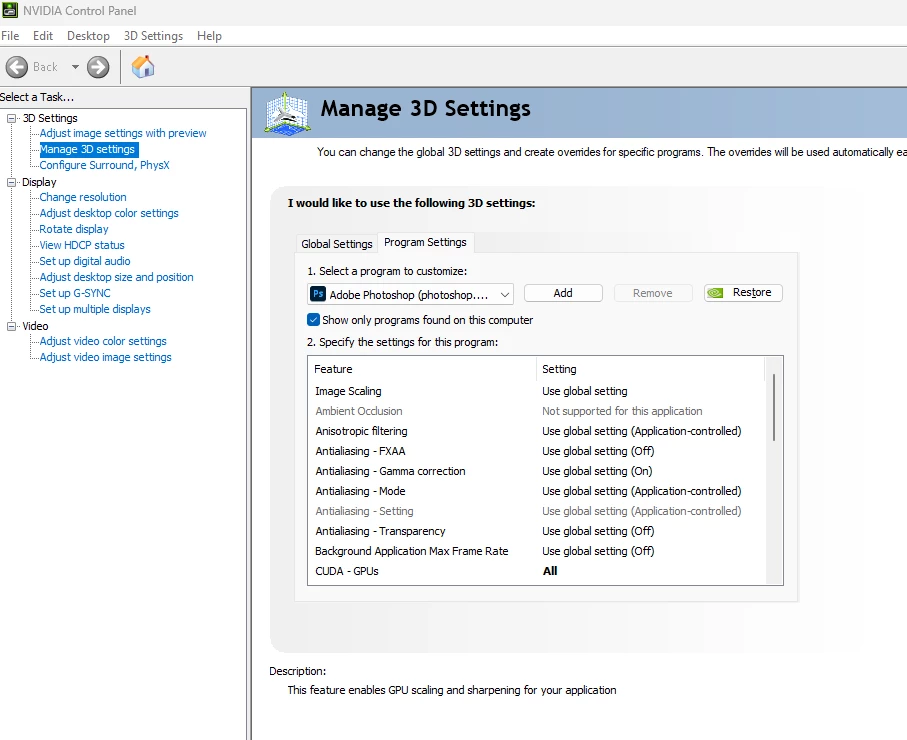The width and height of the screenshot is (907, 740).
Task: Open Adjust image settings with preview
Action: pyautogui.click(x=123, y=133)
